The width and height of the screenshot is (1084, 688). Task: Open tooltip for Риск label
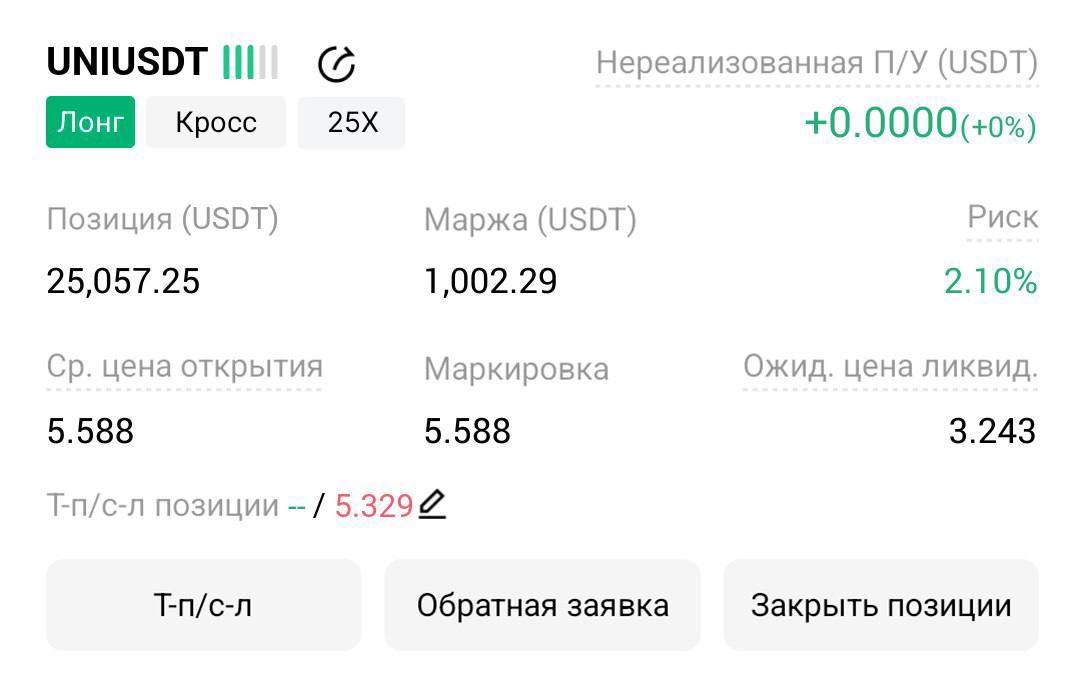tap(1003, 216)
